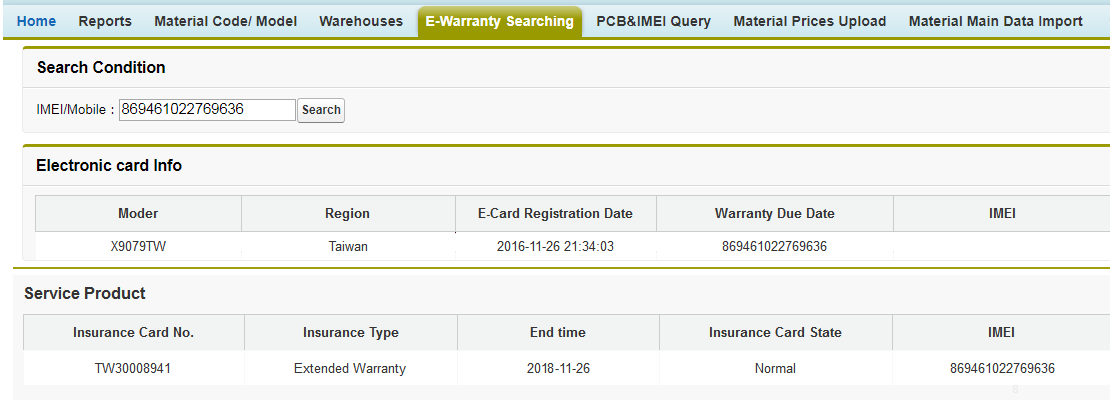Click Insurance Card No. column header
This screenshot has width=1110, height=401.
133,332
